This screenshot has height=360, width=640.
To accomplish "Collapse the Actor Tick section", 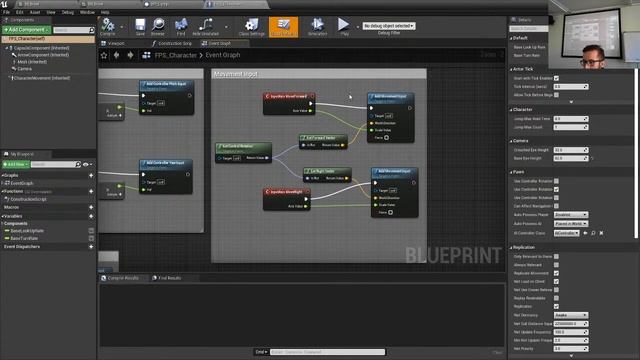I will [x=511, y=69].
